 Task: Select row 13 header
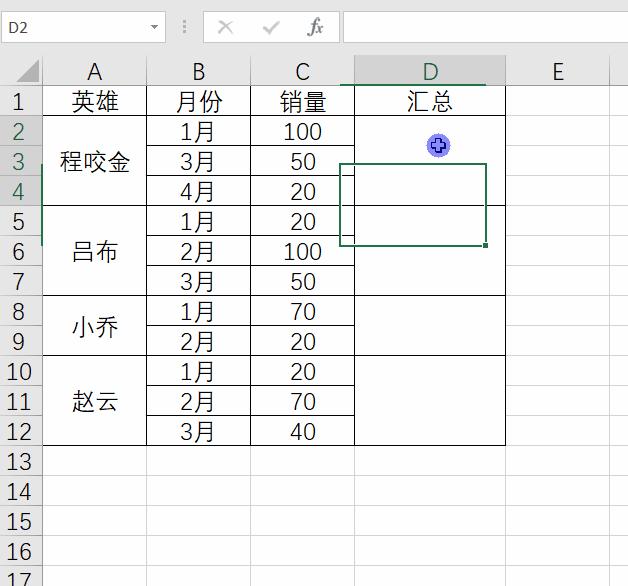coord(21,461)
